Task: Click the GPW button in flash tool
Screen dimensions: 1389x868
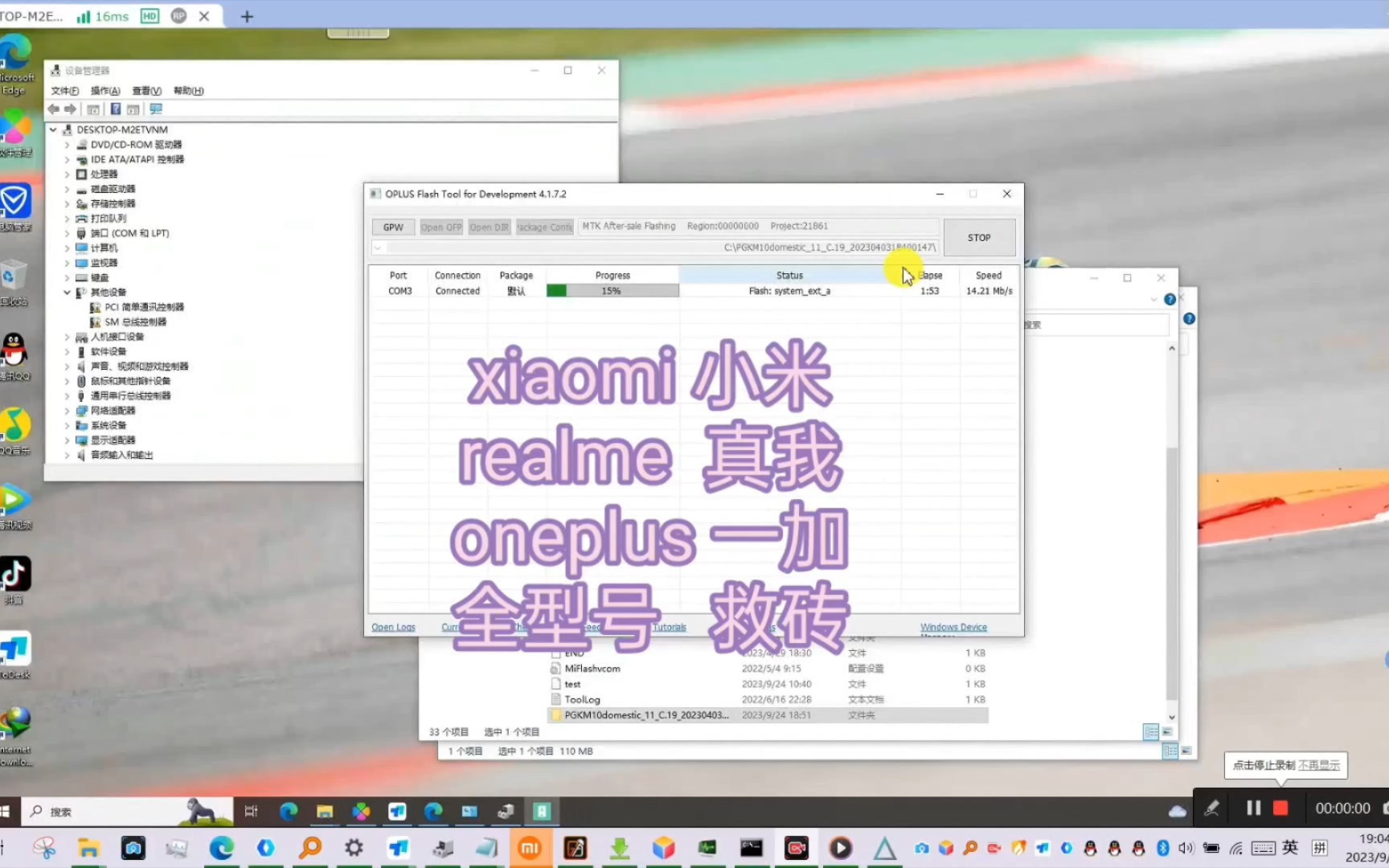Action: pos(393,227)
